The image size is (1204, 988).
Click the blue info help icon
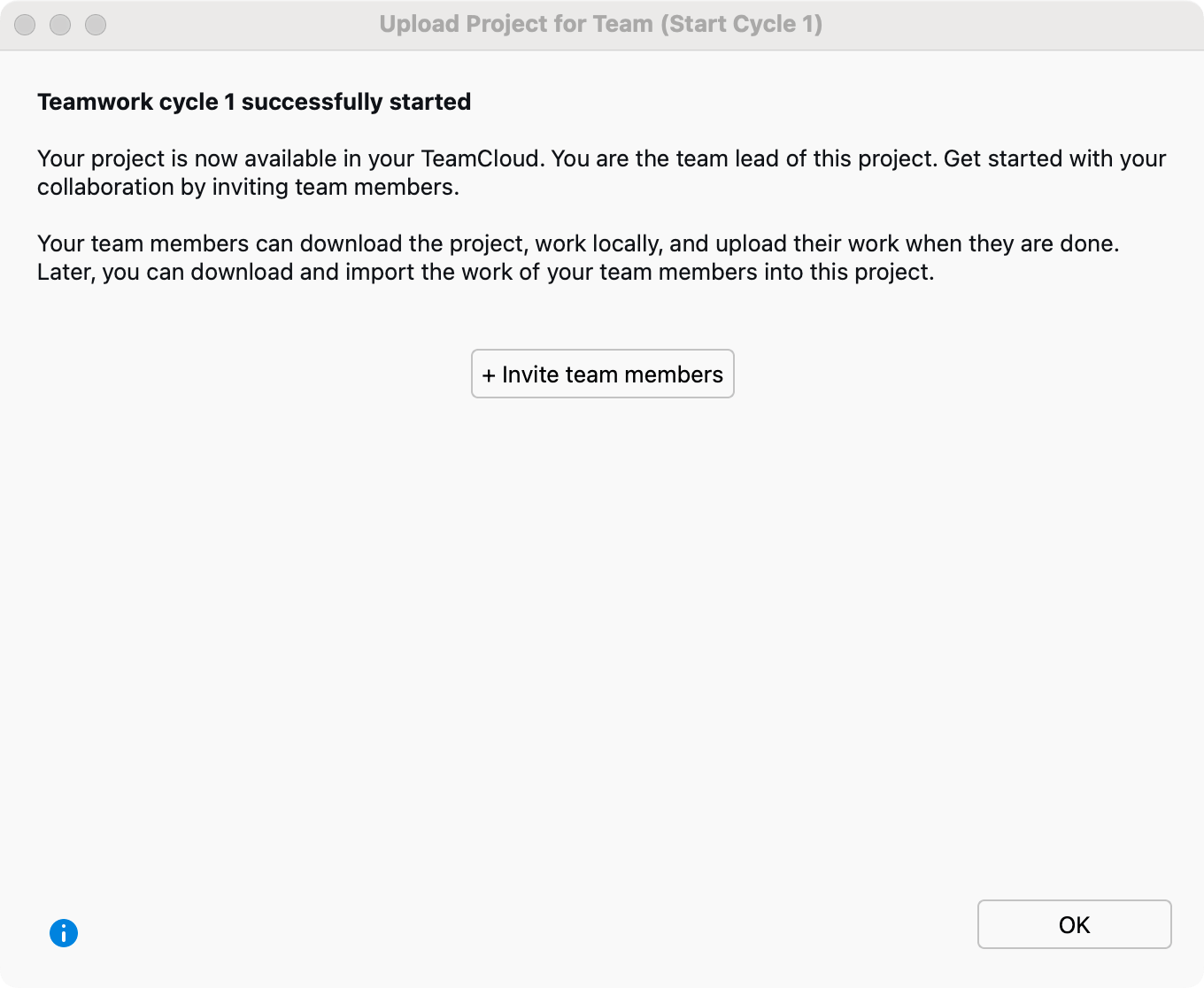tap(64, 932)
